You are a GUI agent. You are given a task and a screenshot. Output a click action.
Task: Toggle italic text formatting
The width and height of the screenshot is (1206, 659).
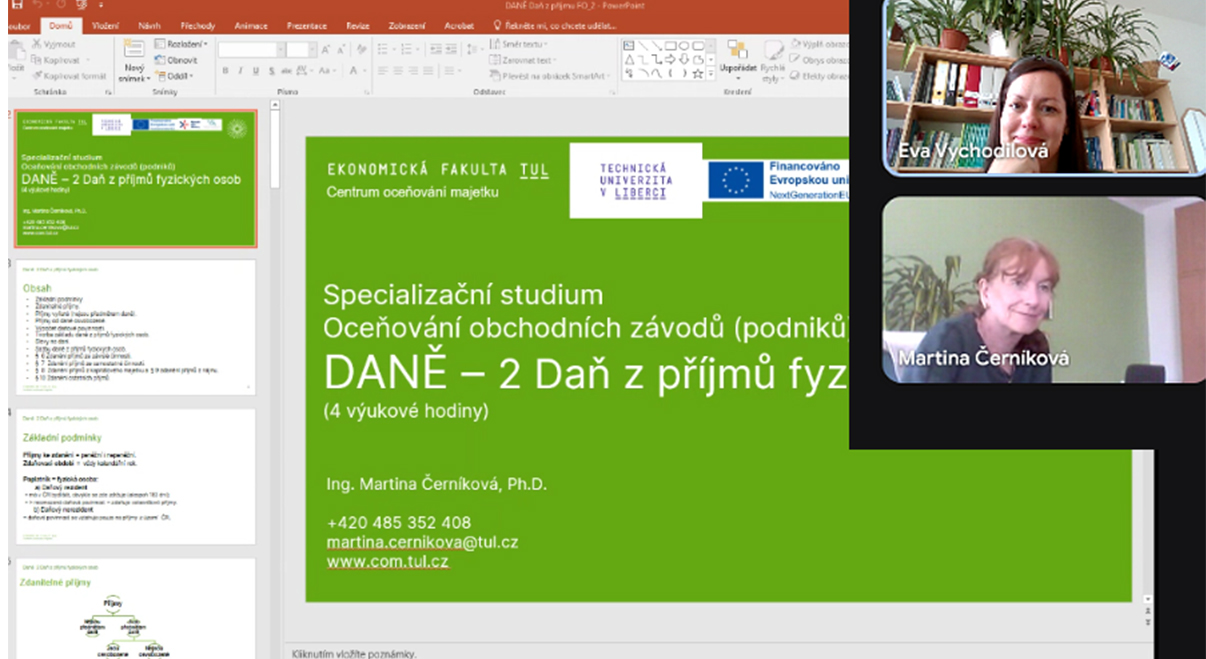[x=240, y=71]
